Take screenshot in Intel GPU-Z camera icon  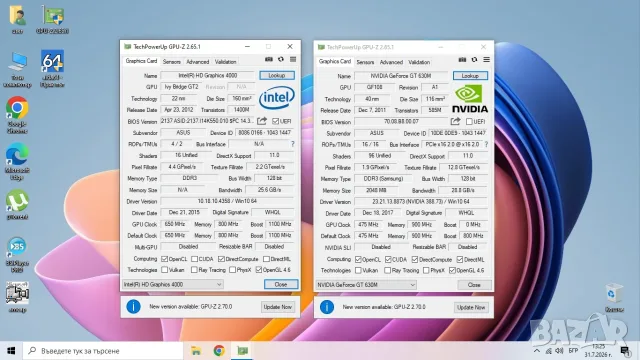tap(269, 59)
